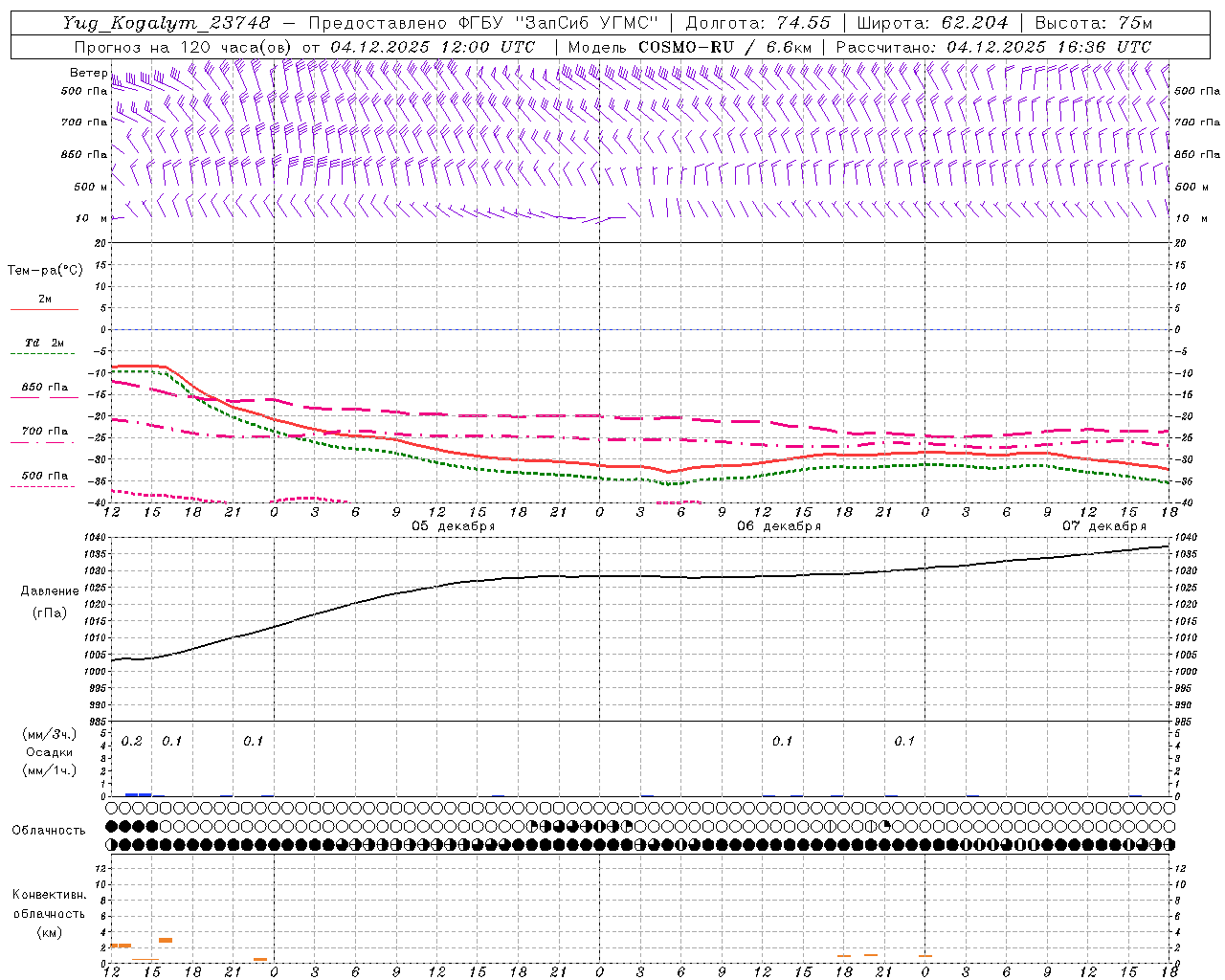Click the Td 2м dew point legend label

(44, 343)
